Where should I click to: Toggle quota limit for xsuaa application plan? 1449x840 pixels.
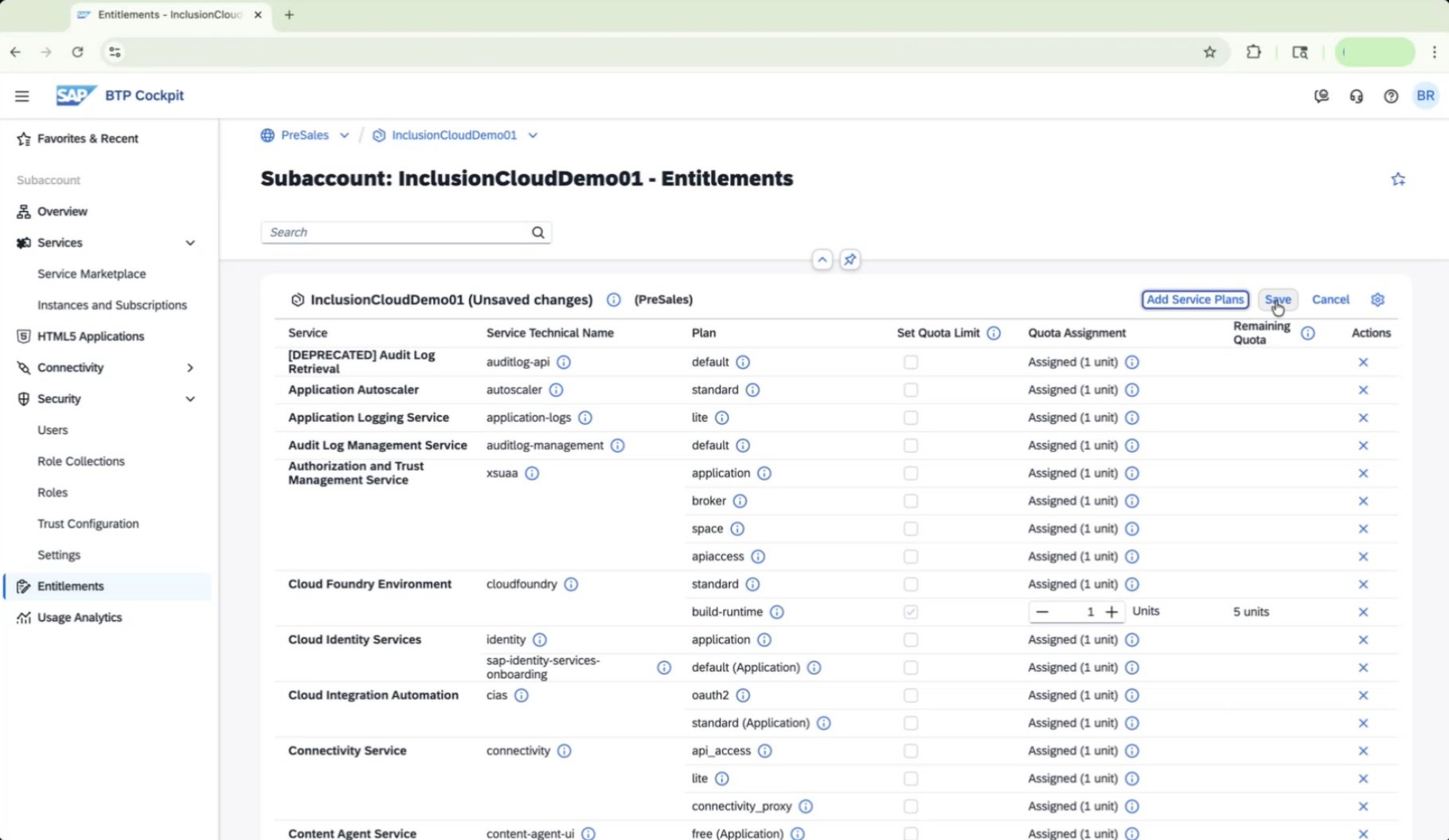click(911, 474)
